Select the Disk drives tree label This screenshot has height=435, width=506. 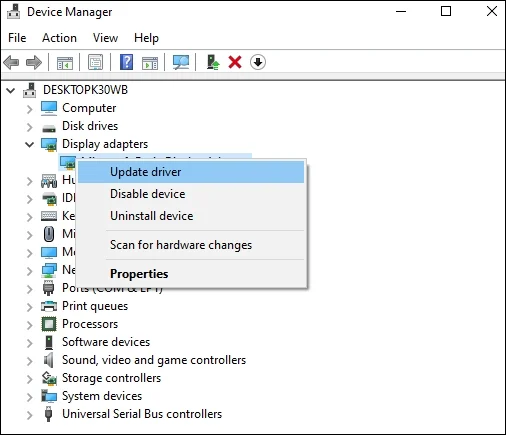[x=90, y=126]
